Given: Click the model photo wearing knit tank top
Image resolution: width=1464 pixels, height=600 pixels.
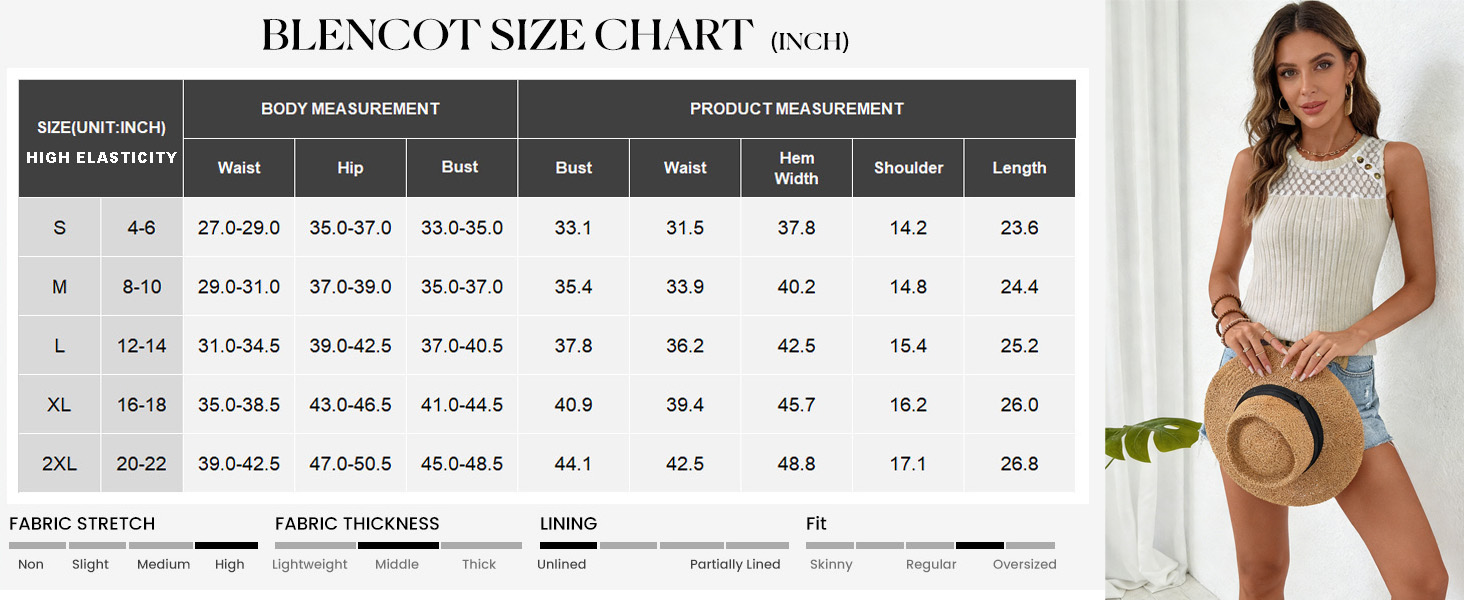Looking at the screenshot, I should [x=1284, y=300].
